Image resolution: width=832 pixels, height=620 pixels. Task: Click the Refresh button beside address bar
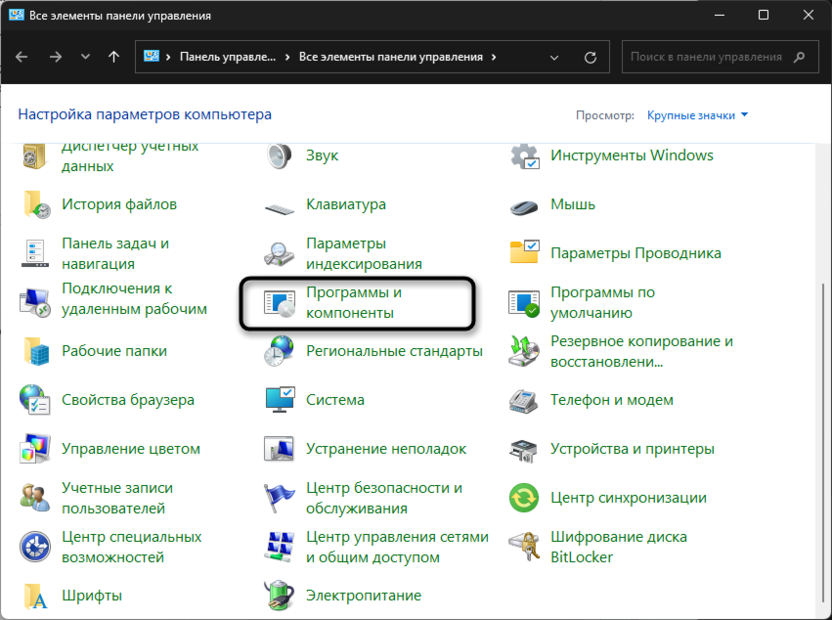pyautogui.click(x=590, y=57)
